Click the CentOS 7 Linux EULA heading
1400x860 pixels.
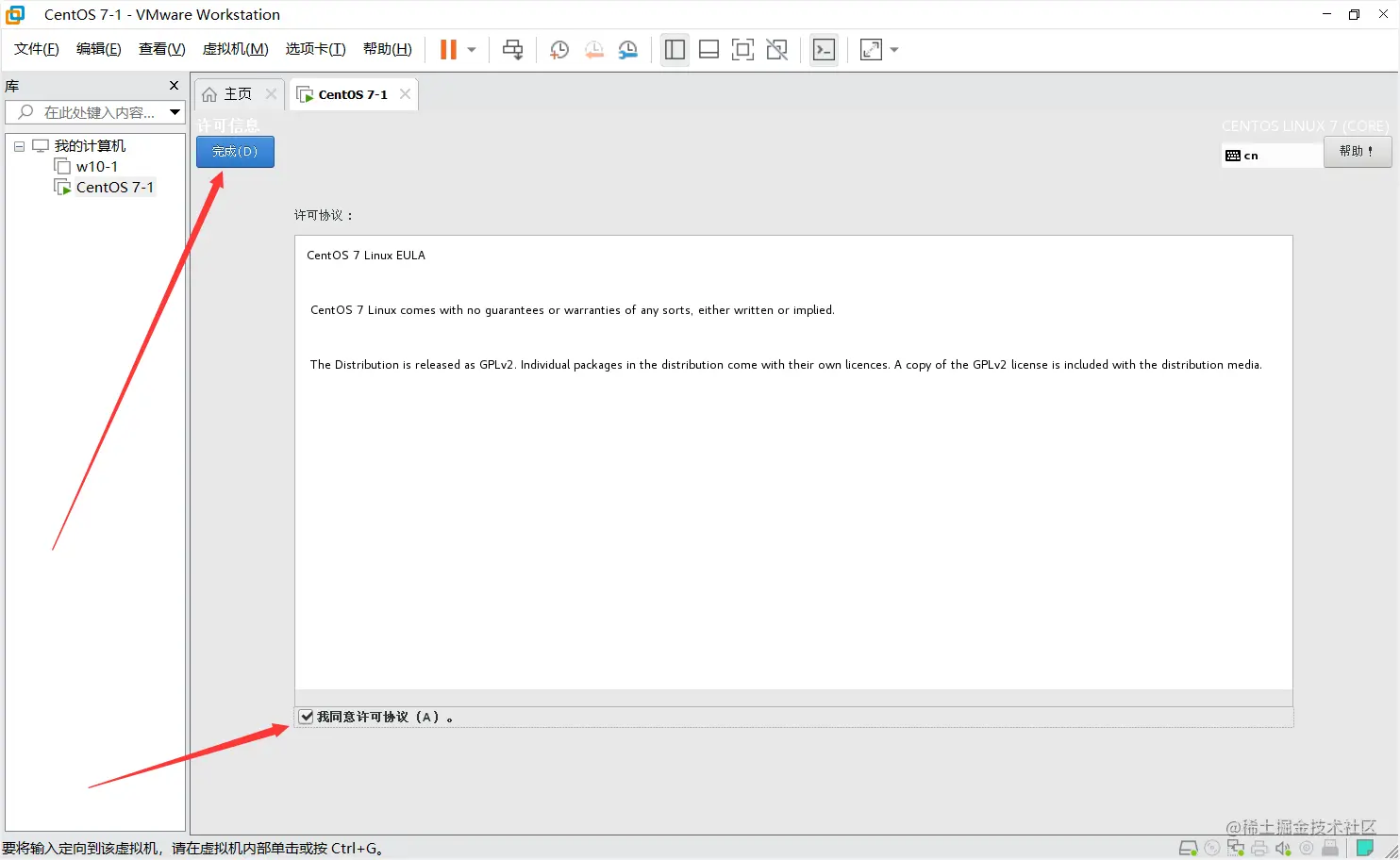click(x=366, y=256)
